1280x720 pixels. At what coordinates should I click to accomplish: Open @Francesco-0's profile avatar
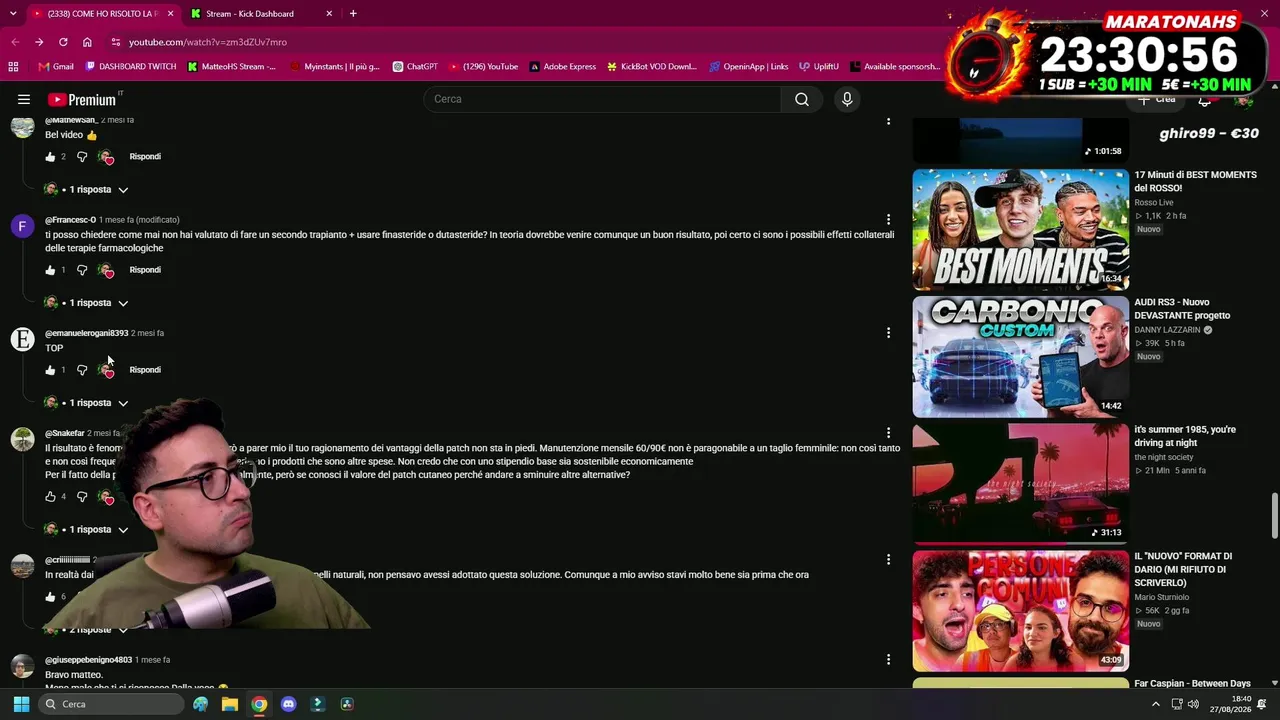pos(22,226)
